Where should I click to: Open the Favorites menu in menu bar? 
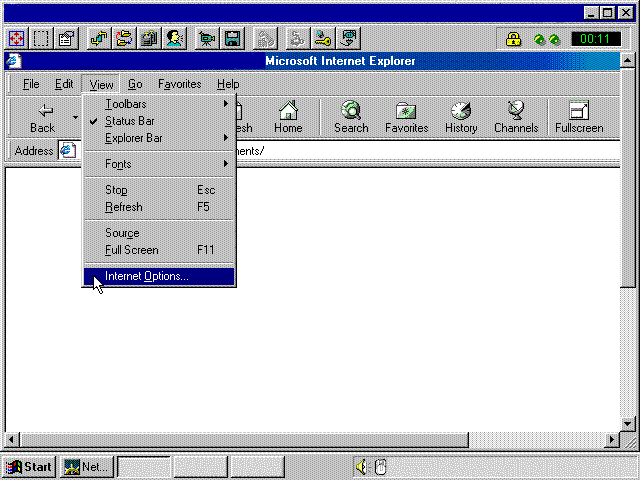(180, 84)
